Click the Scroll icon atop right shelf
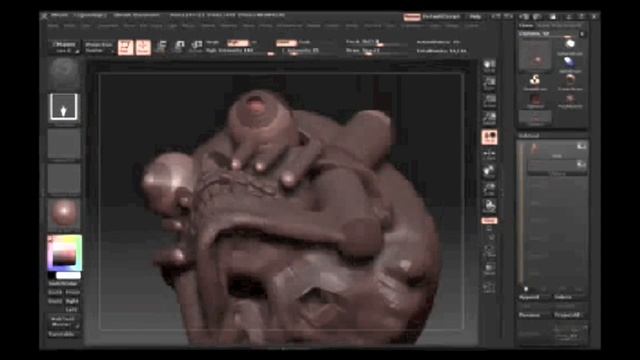The height and width of the screenshot is (360, 640). click(489, 65)
